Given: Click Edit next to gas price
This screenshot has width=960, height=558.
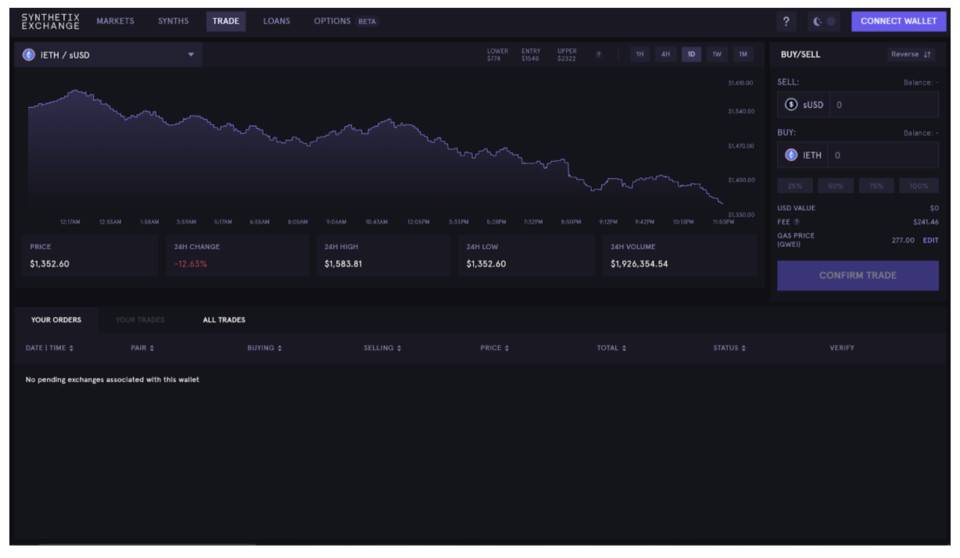Looking at the screenshot, I should pos(931,241).
